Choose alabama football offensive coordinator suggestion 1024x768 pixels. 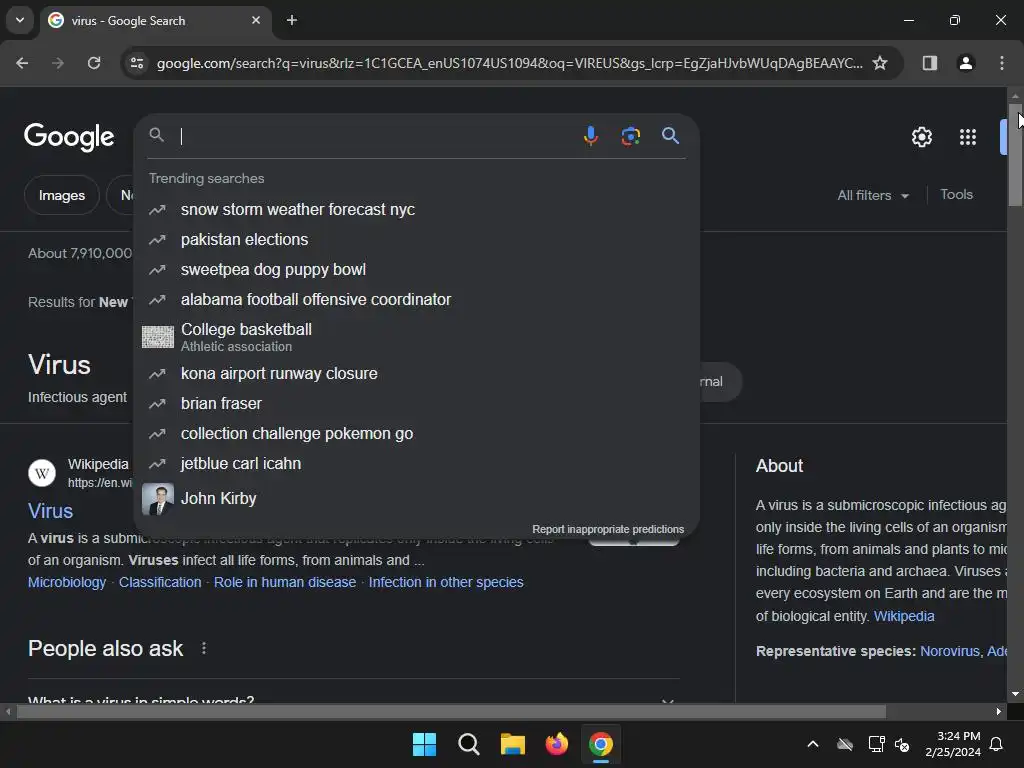click(x=417, y=300)
